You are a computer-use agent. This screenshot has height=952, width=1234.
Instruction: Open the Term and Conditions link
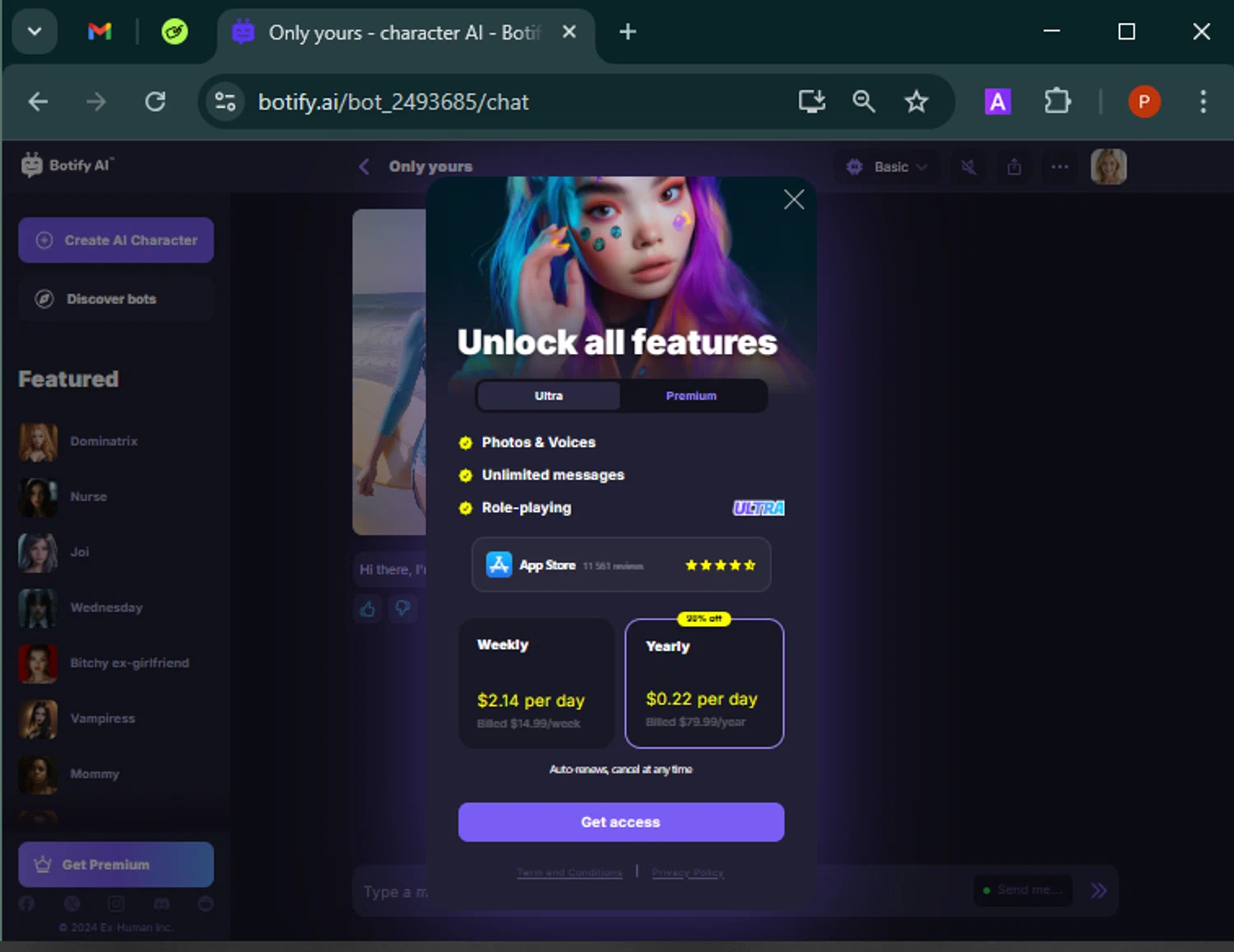(x=569, y=873)
